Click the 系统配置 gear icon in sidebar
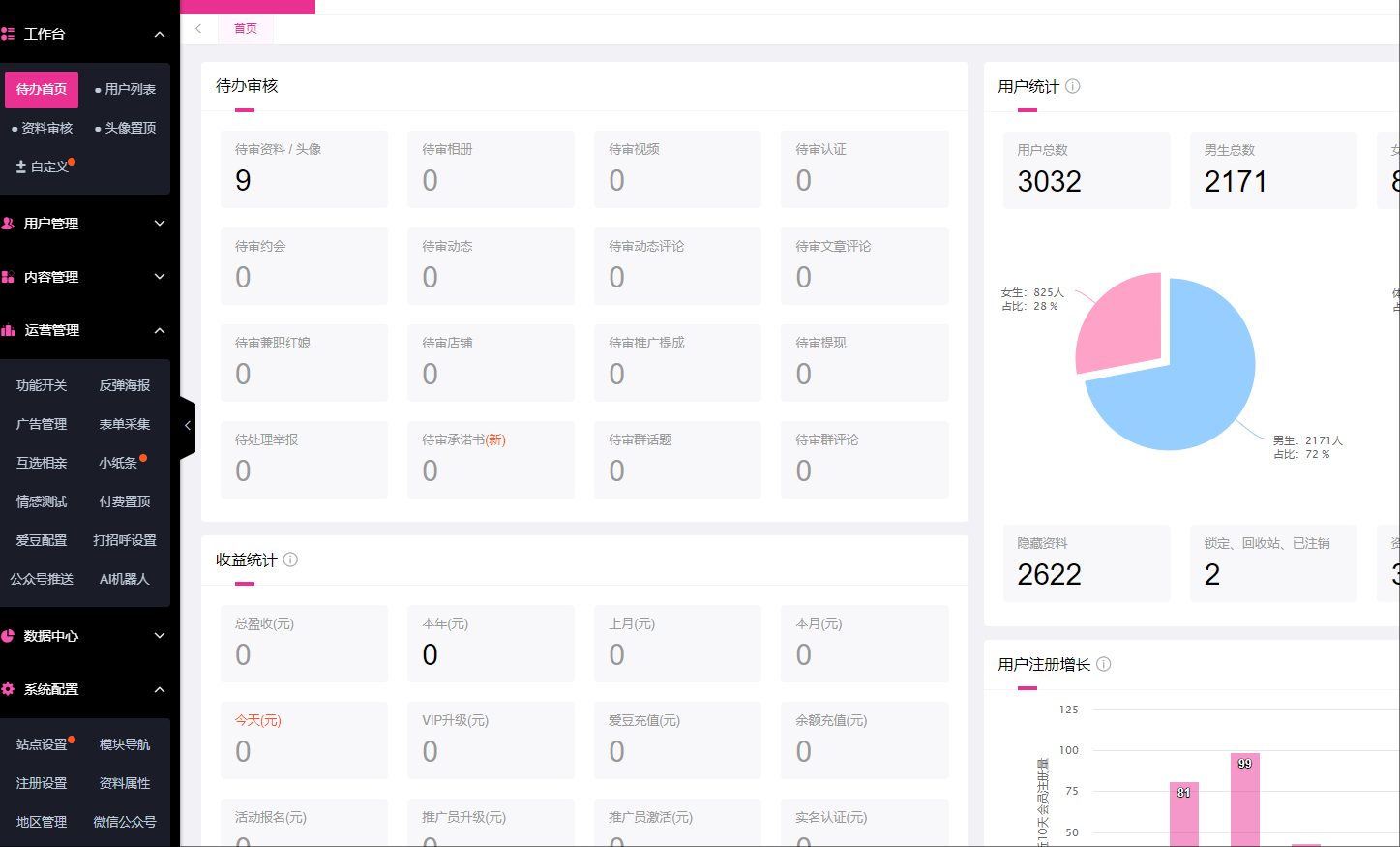The width and height of the screenshot is (1400, 847). (8, 689)
